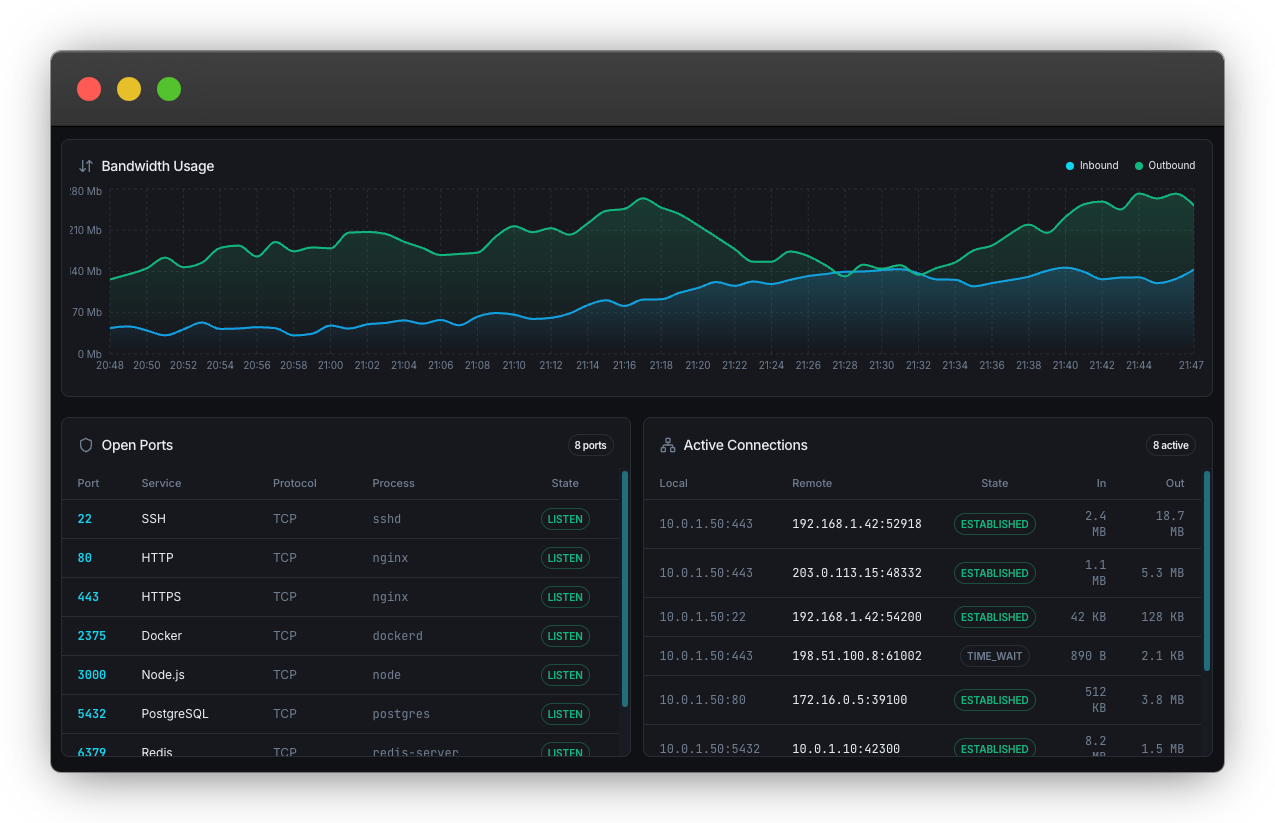Click the shield icon beside Open Ports

[85, 445]
